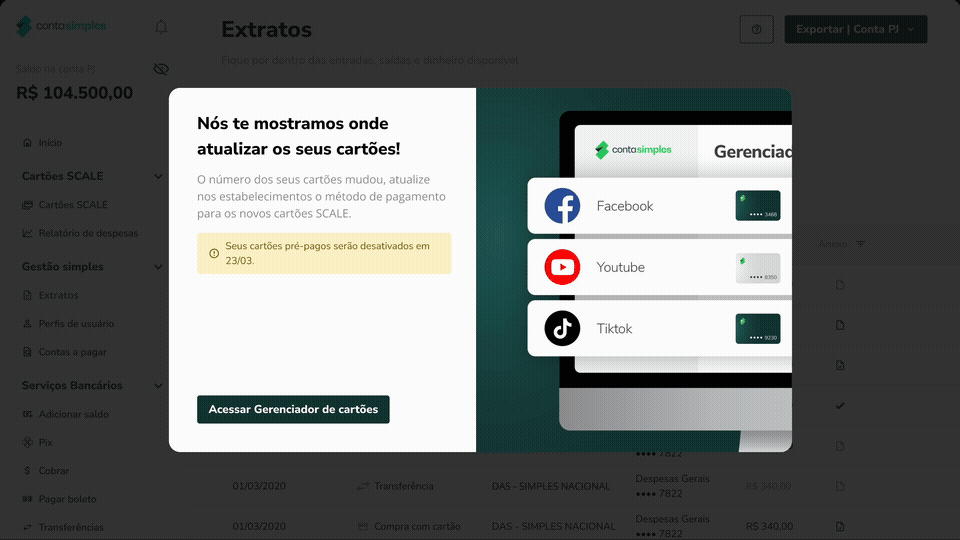Click the help question mark button
The width and height of the screenshot is (960, 540).
tap(757, 29)
